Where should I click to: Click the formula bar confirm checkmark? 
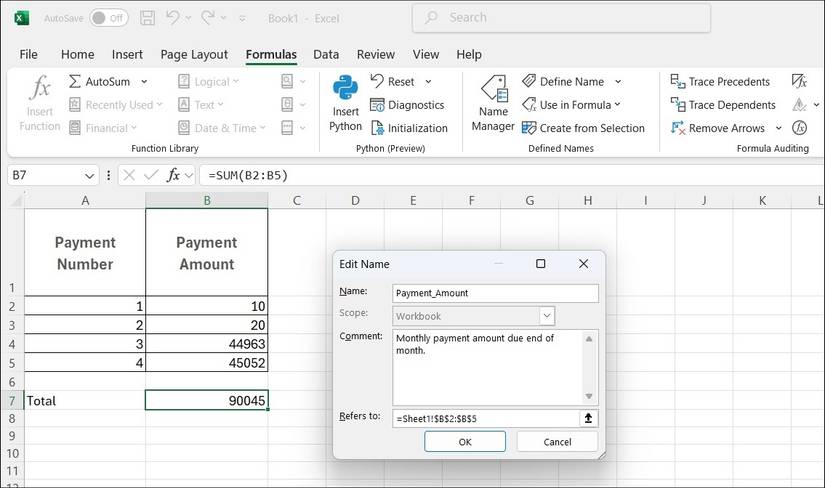tap(151, 175)
